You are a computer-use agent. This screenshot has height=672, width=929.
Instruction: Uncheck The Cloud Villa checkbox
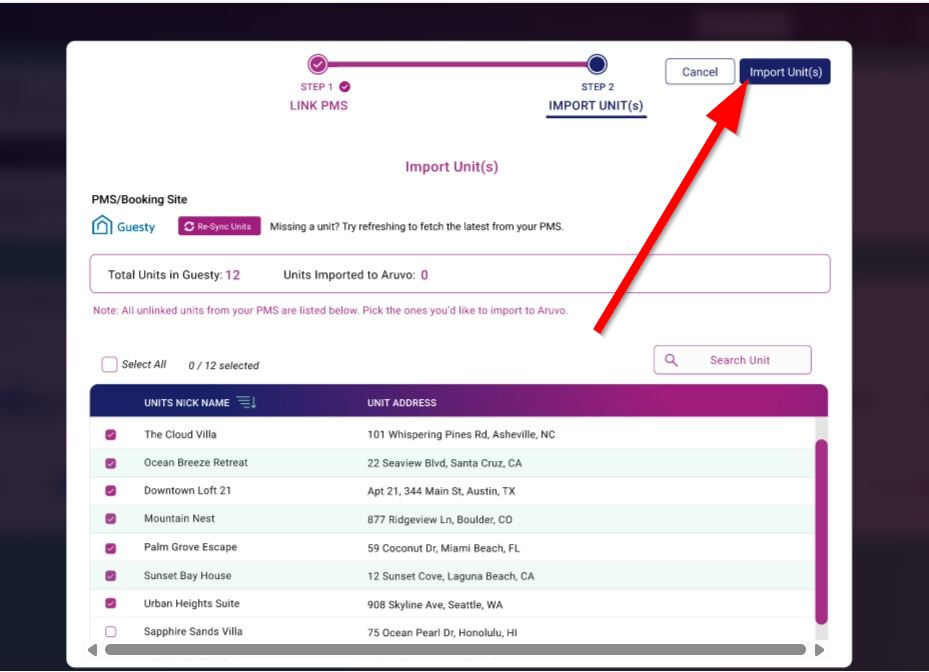click(111, 434)
